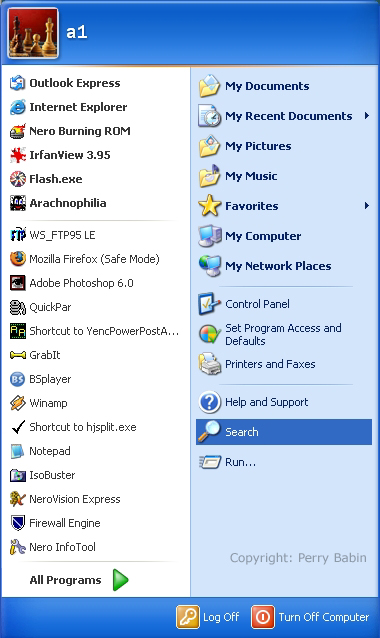Click the Nero InfoTool icon
The width and height of the screenshot is (380, 638).
[x=17, y=547]
